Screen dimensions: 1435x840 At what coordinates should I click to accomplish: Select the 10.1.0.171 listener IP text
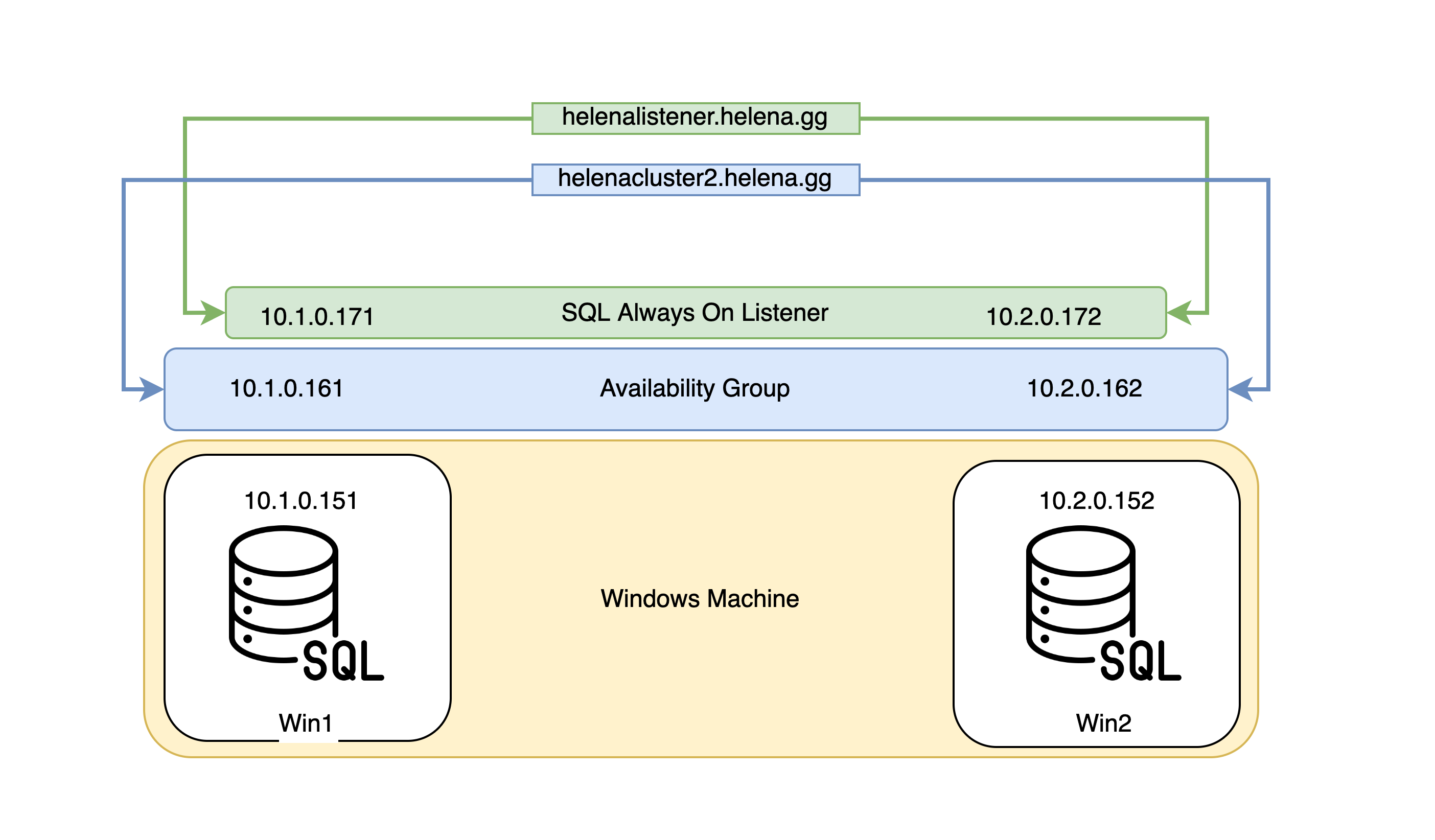(317, 317)
